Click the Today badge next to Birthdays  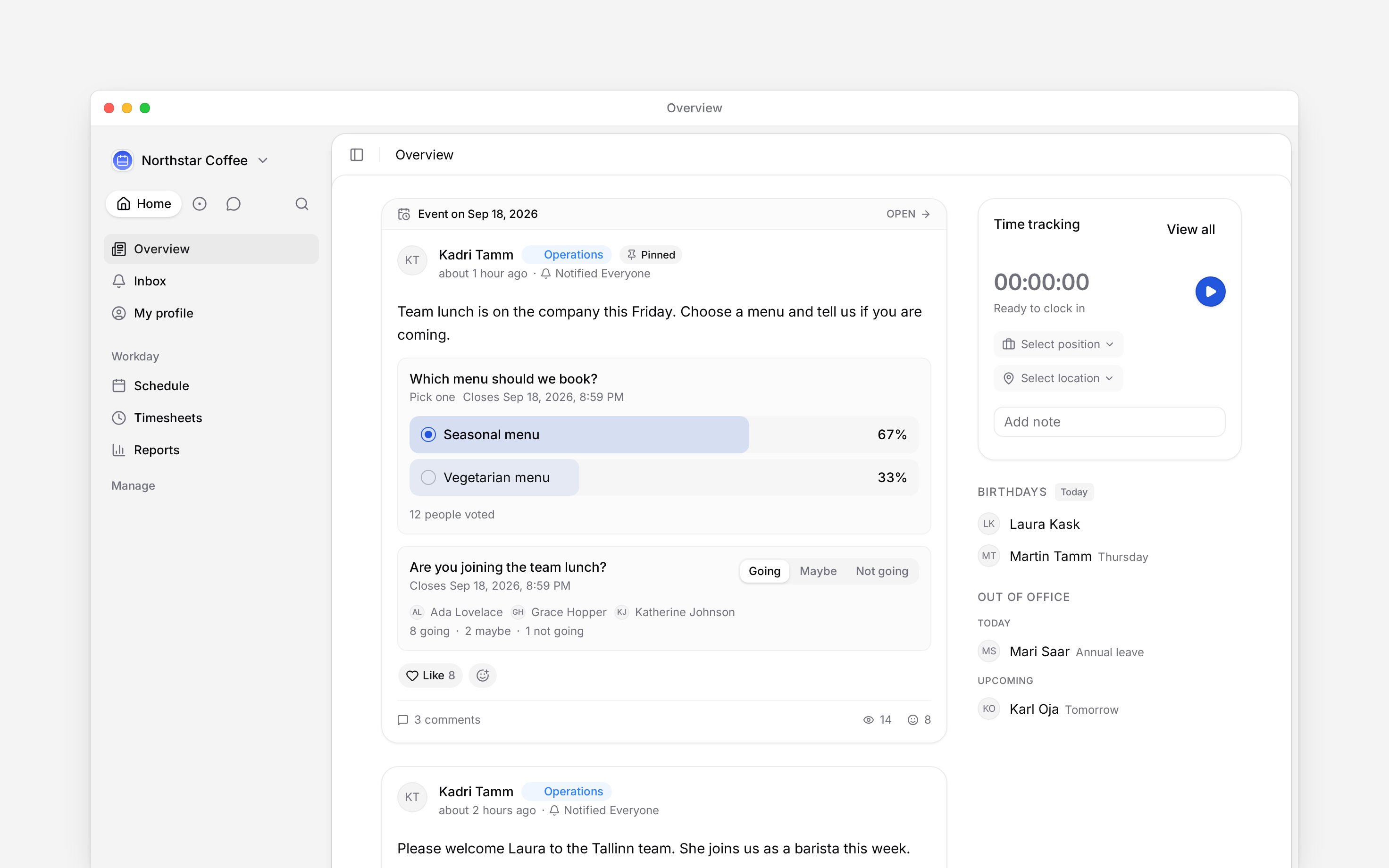coord(1073,492)
